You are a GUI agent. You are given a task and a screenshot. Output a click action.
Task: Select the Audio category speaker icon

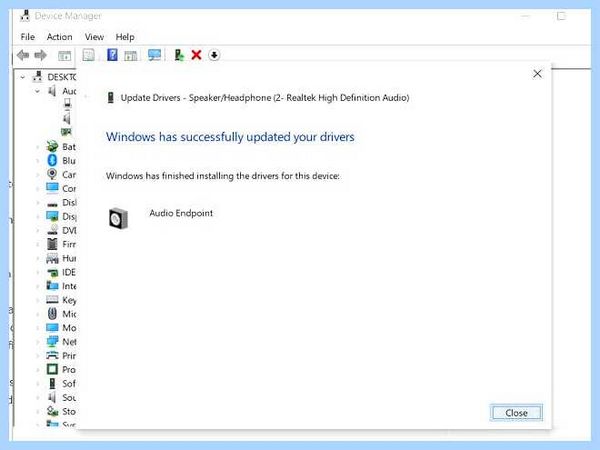pos(52,91)
